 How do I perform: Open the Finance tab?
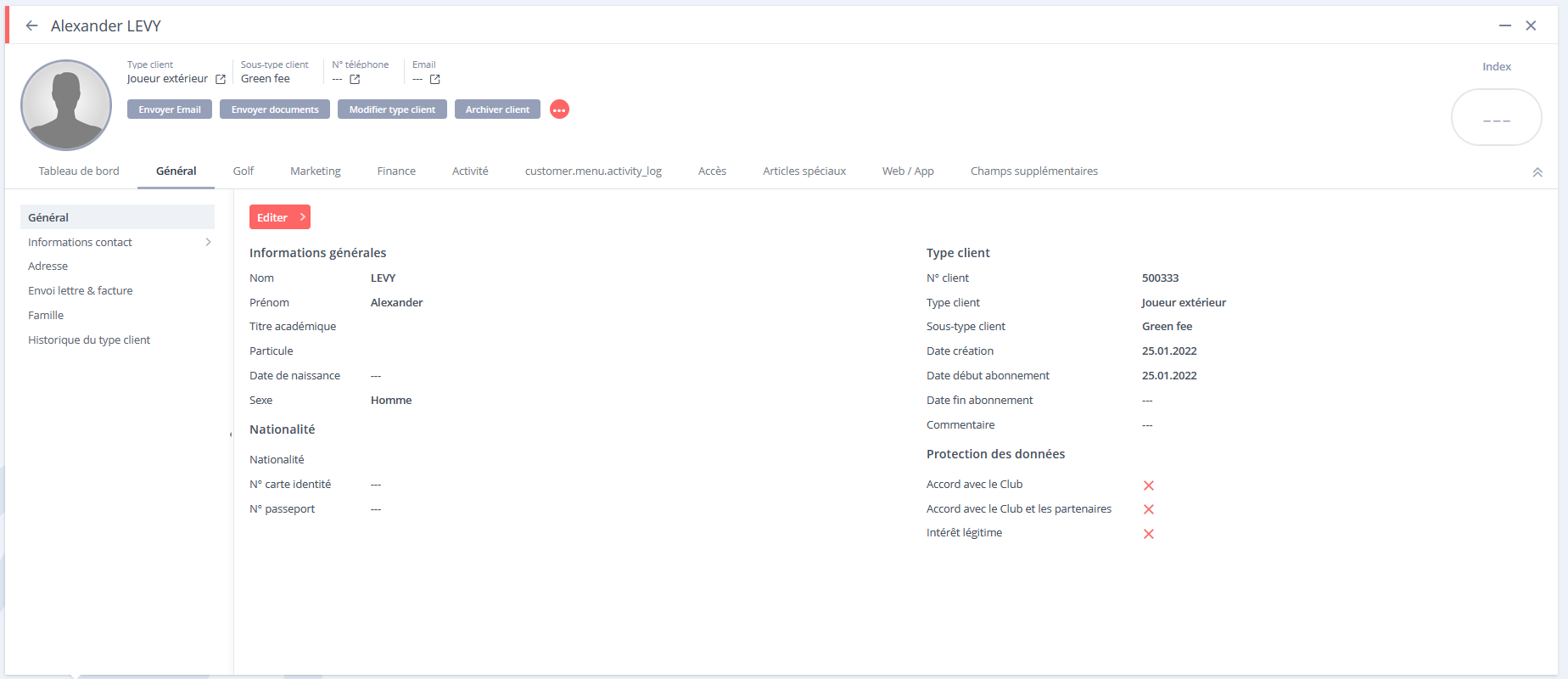click(x=396, y=171)
